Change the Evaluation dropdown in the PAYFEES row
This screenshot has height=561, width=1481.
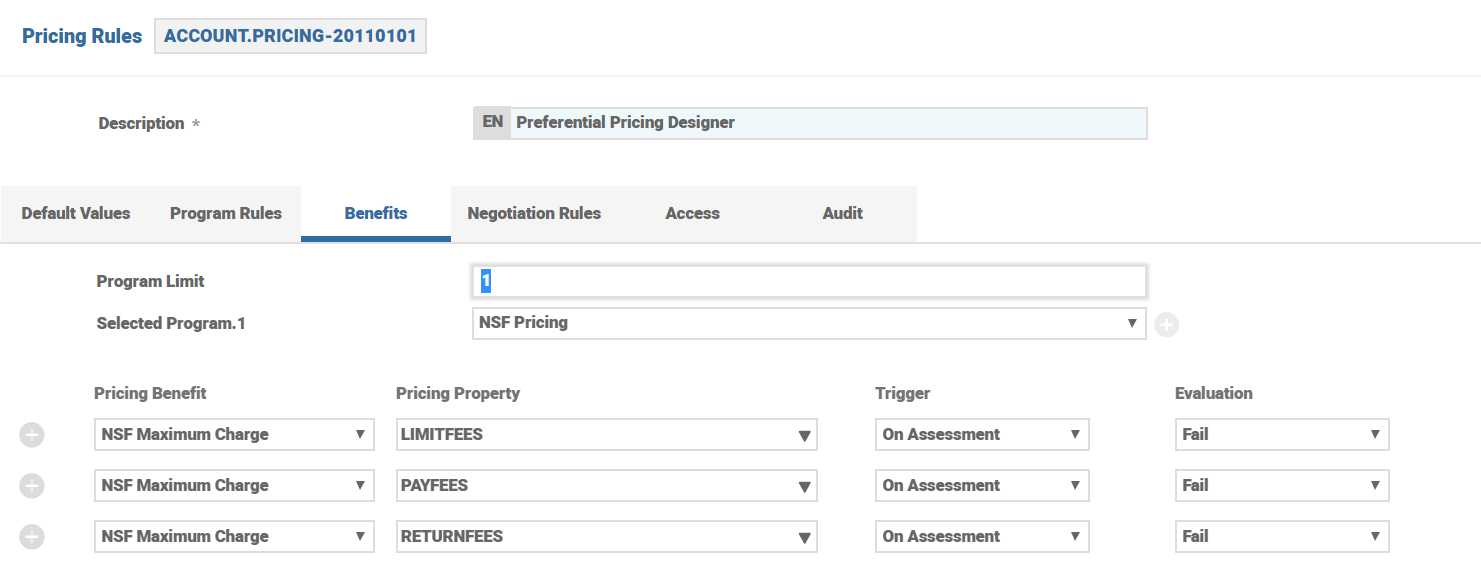click(1281, 486)
